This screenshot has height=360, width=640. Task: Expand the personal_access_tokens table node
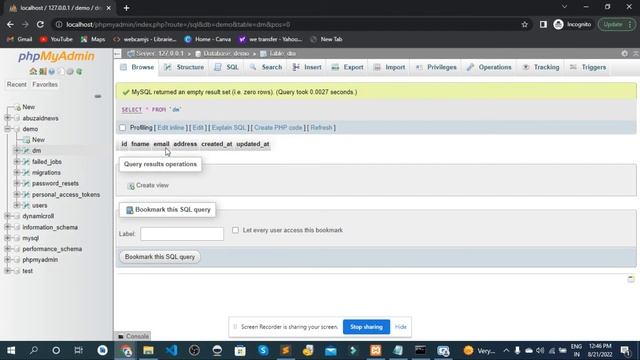coord(17,195)
